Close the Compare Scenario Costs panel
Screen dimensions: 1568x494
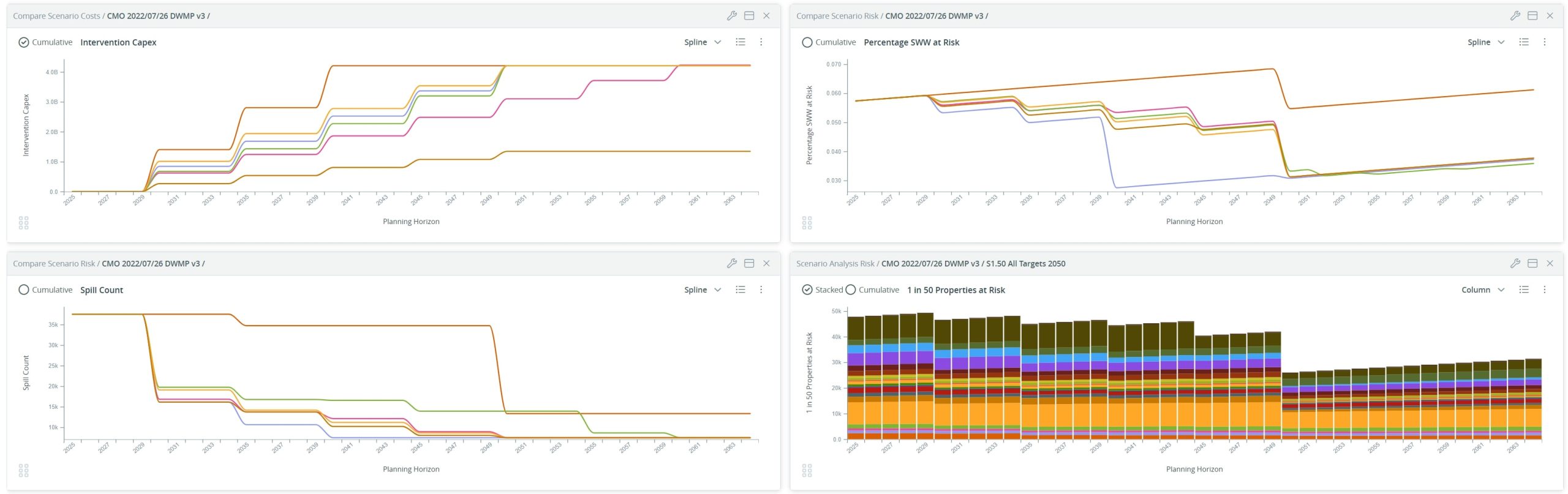(766, 16)
